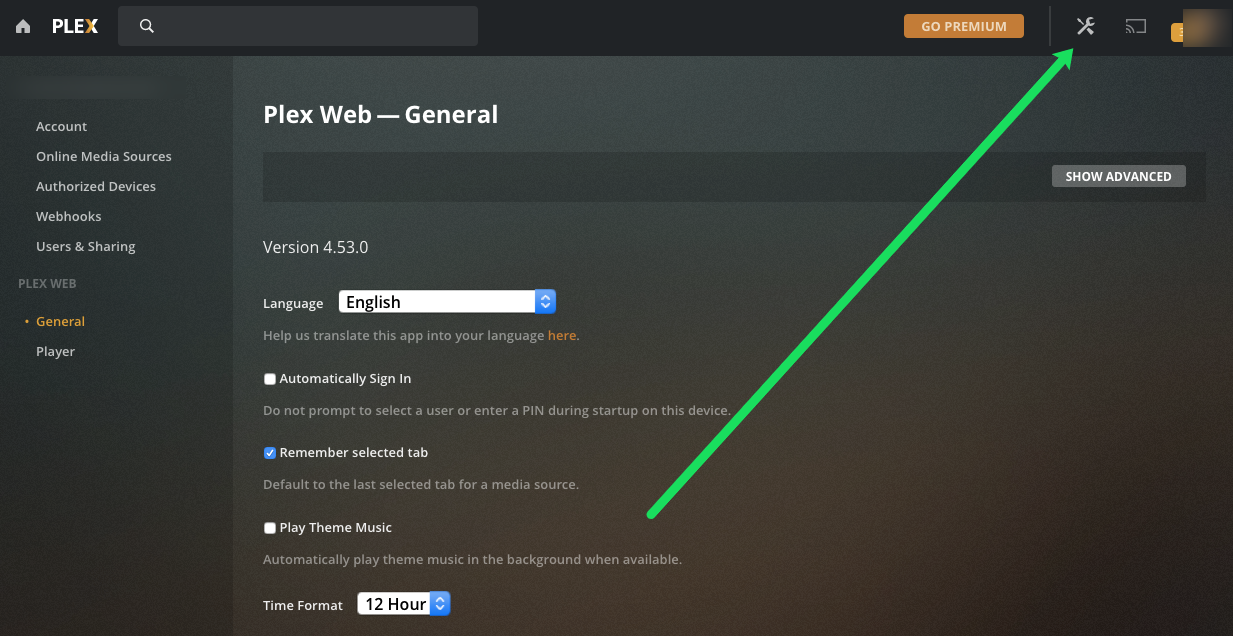Focus the search input field
1233x636 pixels.
(298, 26)
